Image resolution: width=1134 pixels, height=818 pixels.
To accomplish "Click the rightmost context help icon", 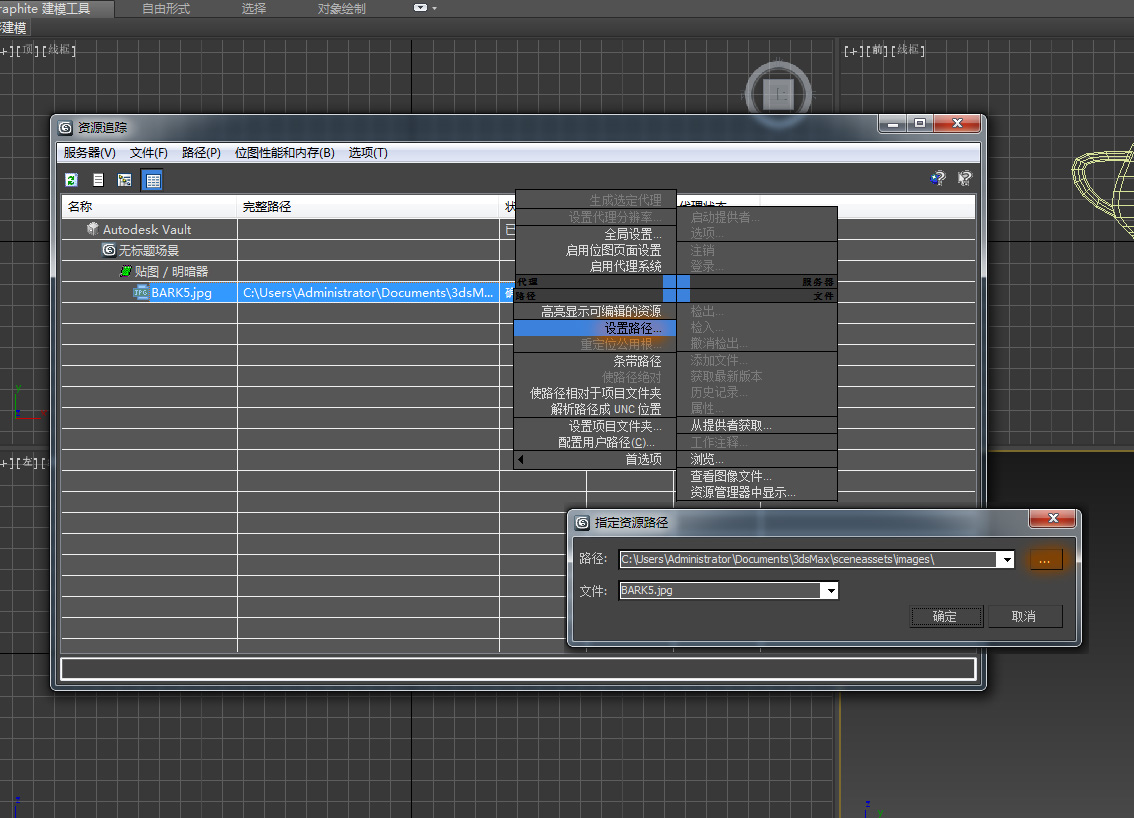I will point(964,178).
